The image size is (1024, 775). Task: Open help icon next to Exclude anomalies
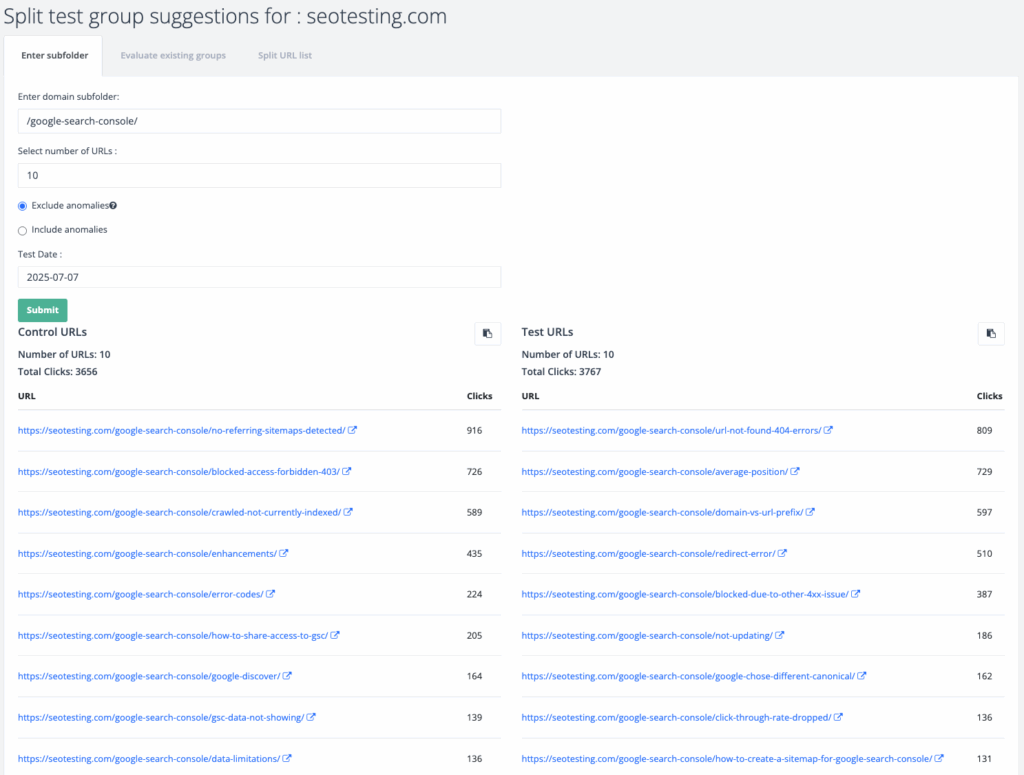click(113, 206)
